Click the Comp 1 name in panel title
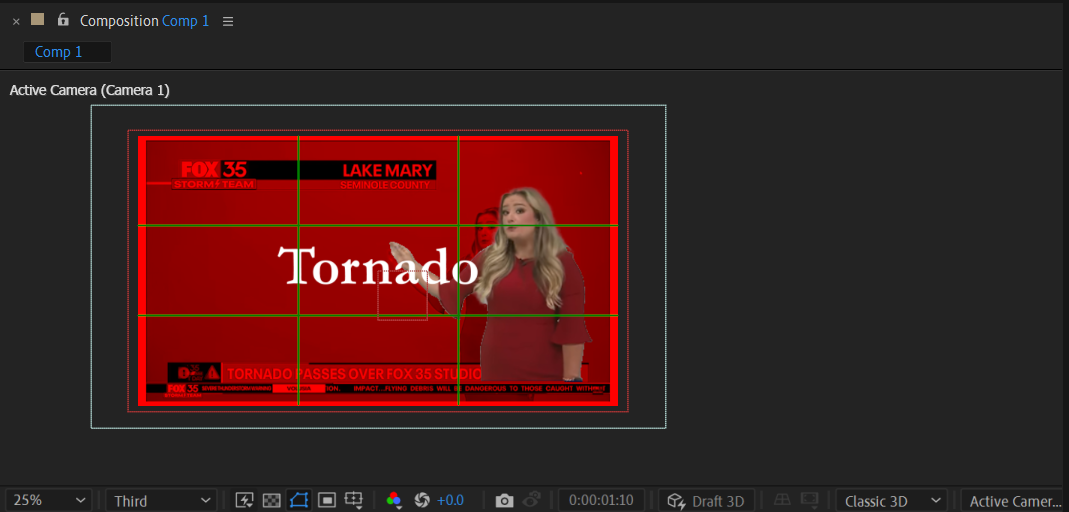Image resolution: width=1069 pixels, height=512 pixels. tap(185, 20)
